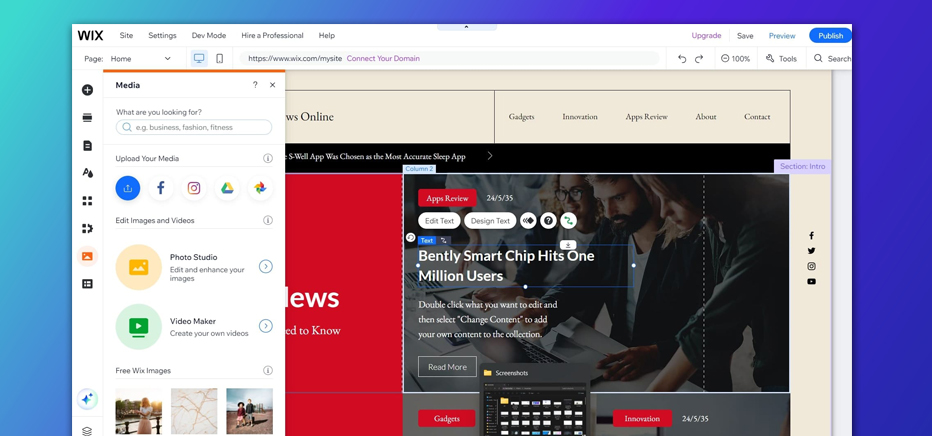Click the Undo arrow in top bar
Image resolution: width=932 pixels, height=436 pixels.
coord(682,59)
